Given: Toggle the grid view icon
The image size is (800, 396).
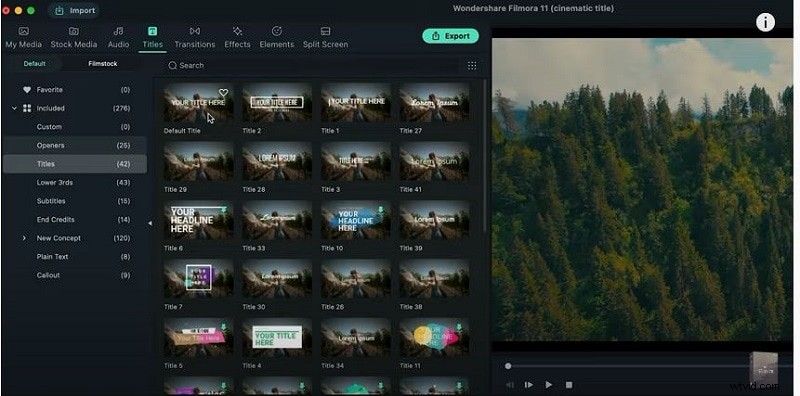Looking at the screenshot, I should pos(472,65).
